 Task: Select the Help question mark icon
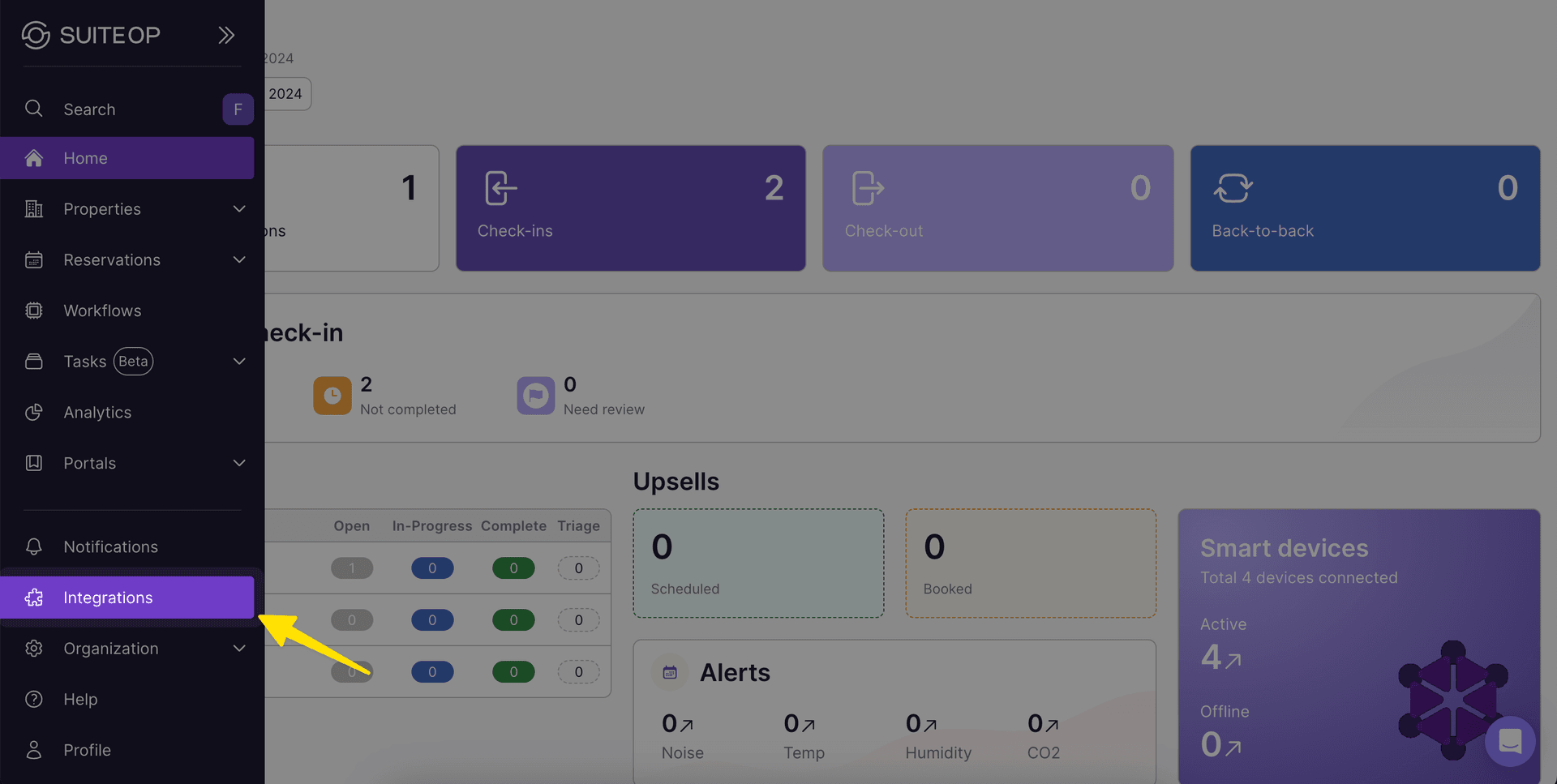[x=33, y=699]
